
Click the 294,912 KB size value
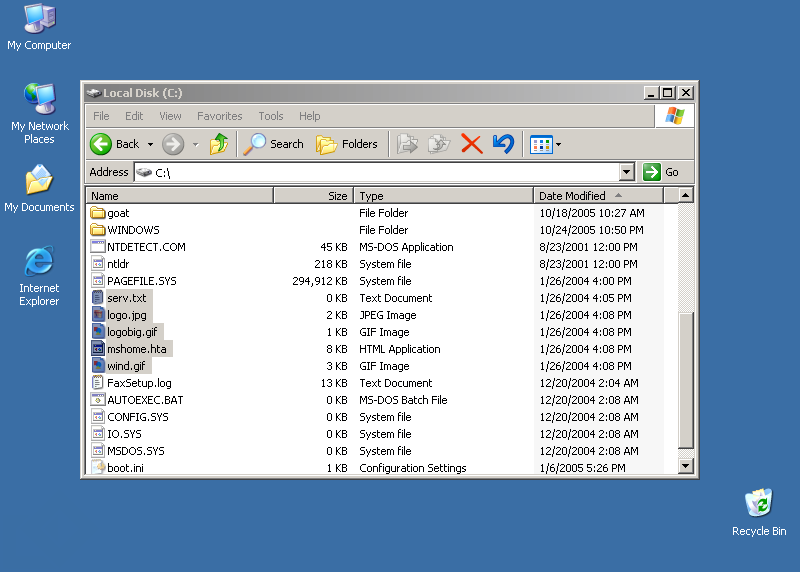click(319, 281)
